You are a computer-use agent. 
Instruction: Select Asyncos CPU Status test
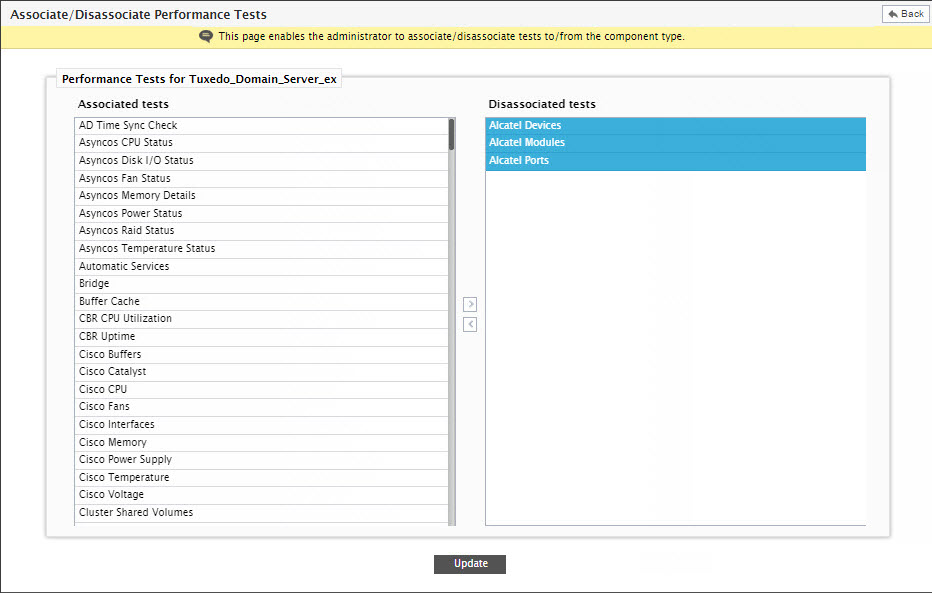click(262, 143)
